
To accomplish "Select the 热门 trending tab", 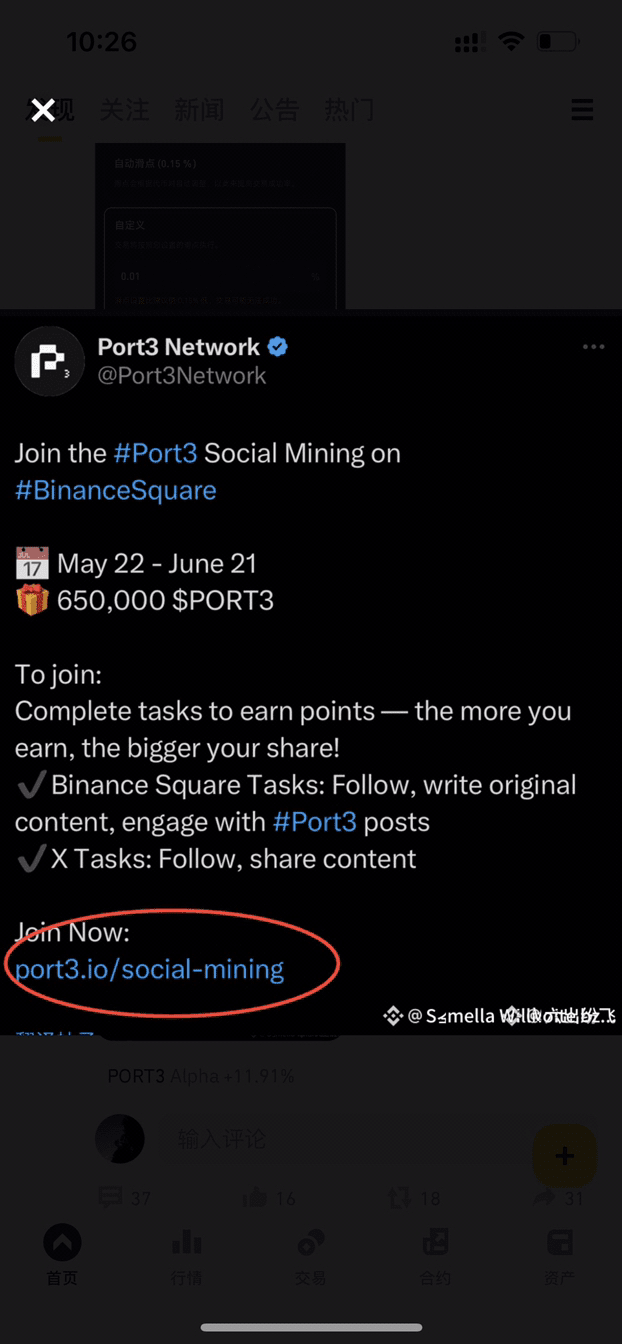I will [349, 110].
